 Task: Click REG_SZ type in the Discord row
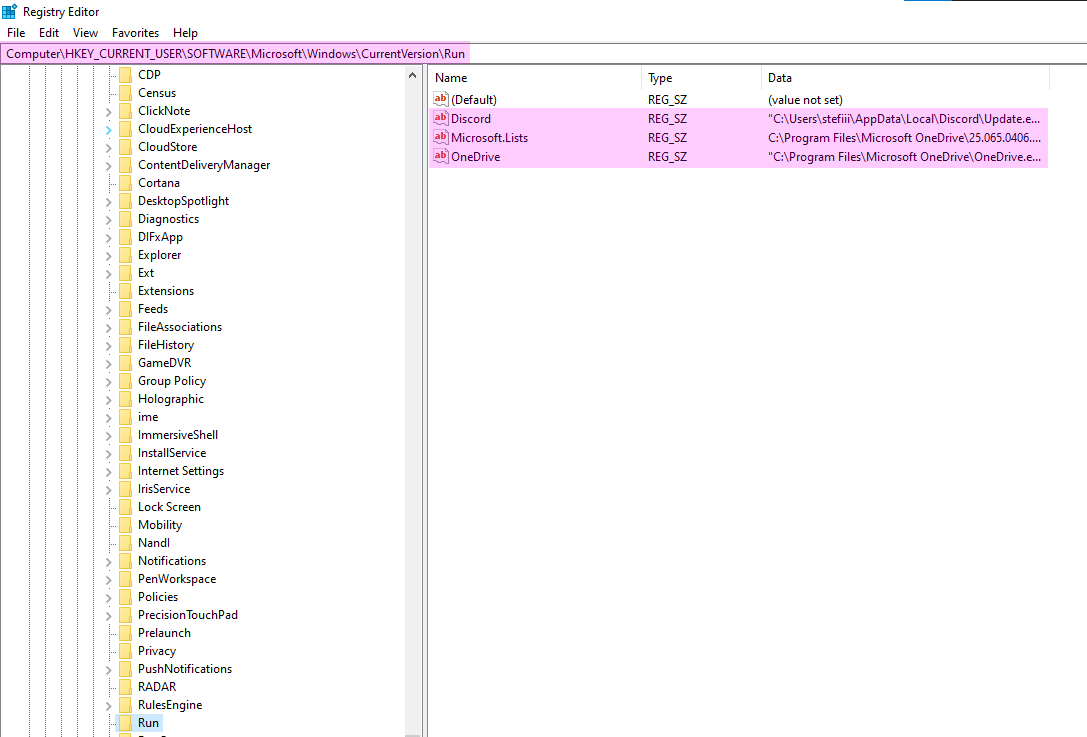pos(667,119)
